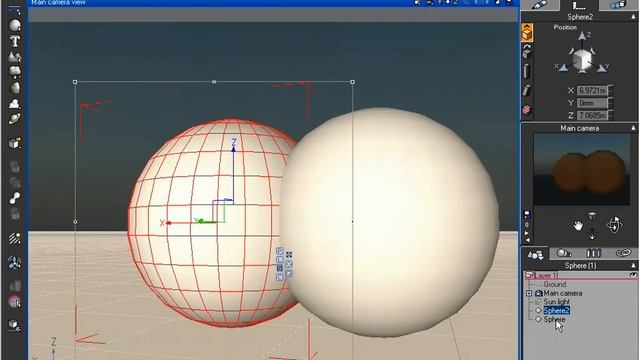Click the Y position input field
Screen dimensions: 640x360
[592, 103]
